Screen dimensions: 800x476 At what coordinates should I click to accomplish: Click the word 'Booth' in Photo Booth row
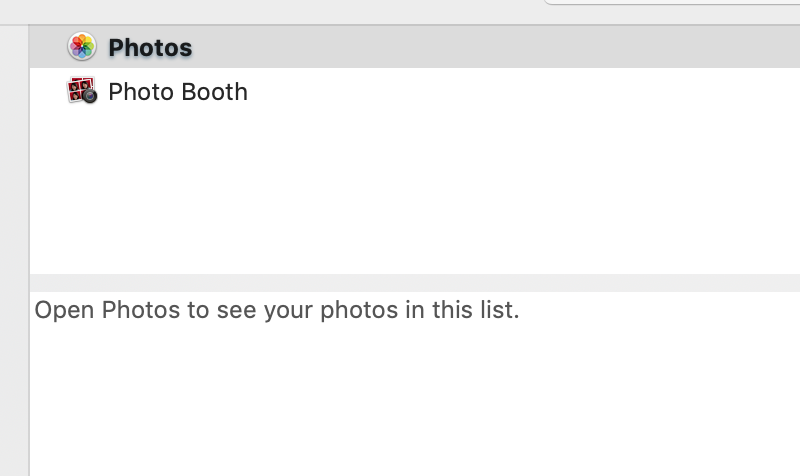click(x=214, y=92)
